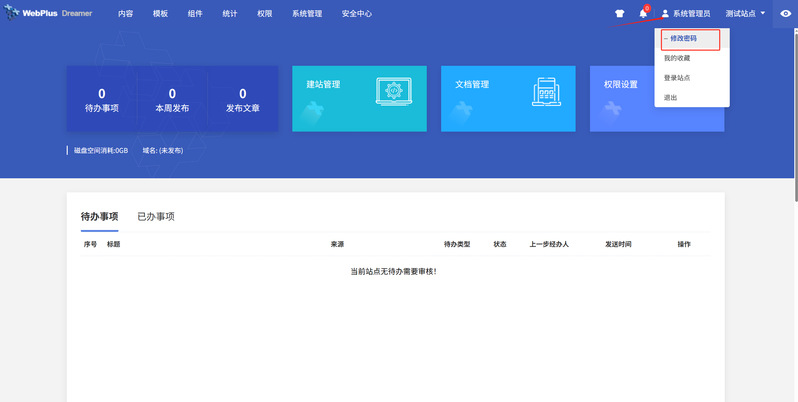Click the 本周发布 counter tile

172,99
